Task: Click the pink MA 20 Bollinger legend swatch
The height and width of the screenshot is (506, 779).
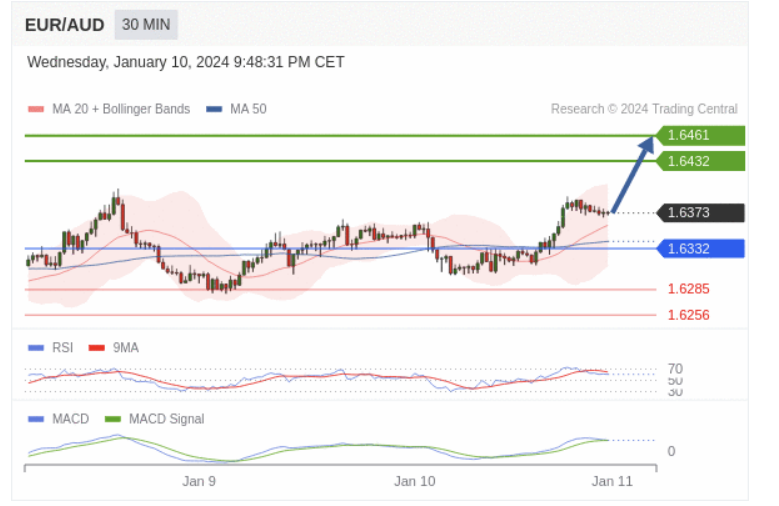Action: pyautogui.click(x=36, y=109)
